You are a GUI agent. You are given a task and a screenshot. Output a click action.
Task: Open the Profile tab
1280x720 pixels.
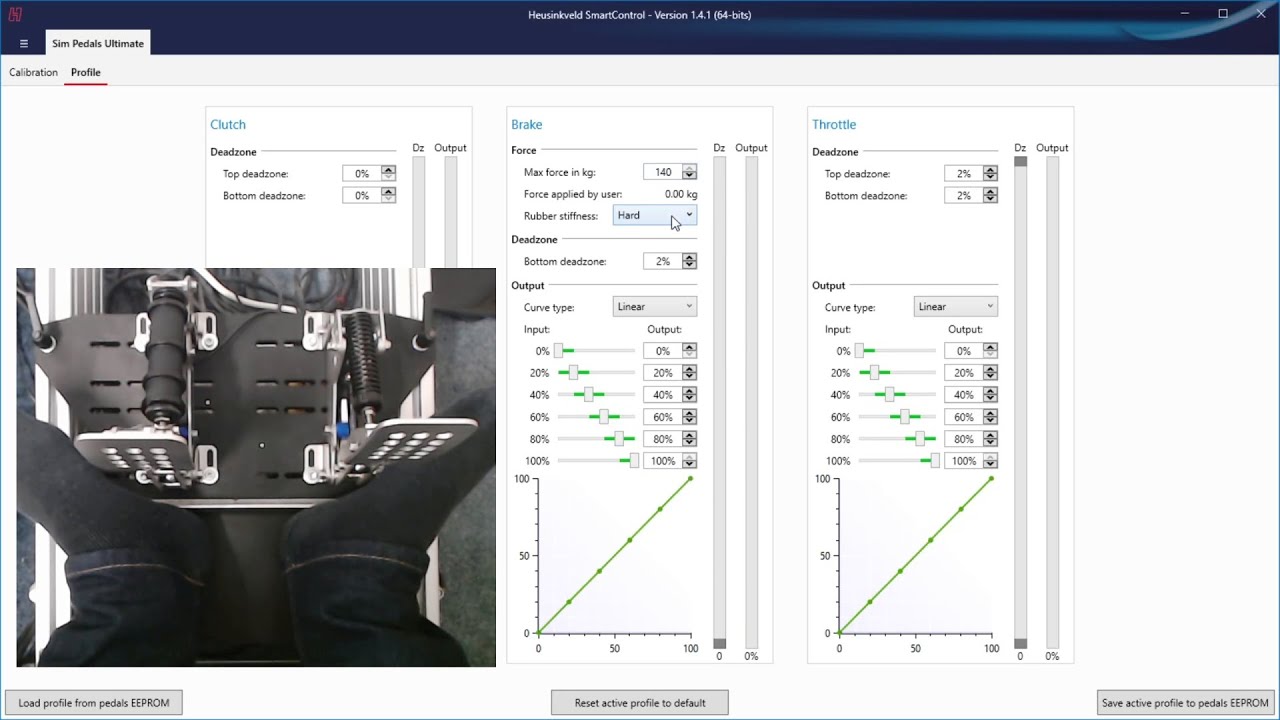pyautogui.click(x=85, y=72)
